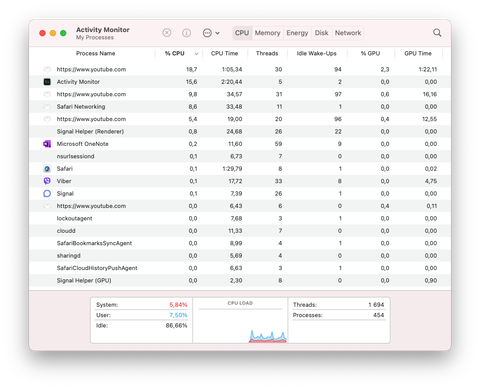The height and width of the screenshot is (389, 480).
Task: Click the CPU LOAD graph
Action: [240, 320]
